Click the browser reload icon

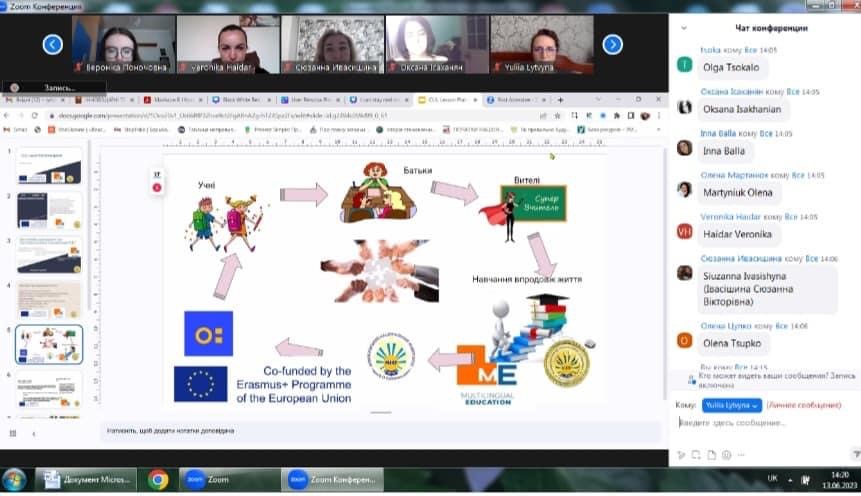coord(35,116)
